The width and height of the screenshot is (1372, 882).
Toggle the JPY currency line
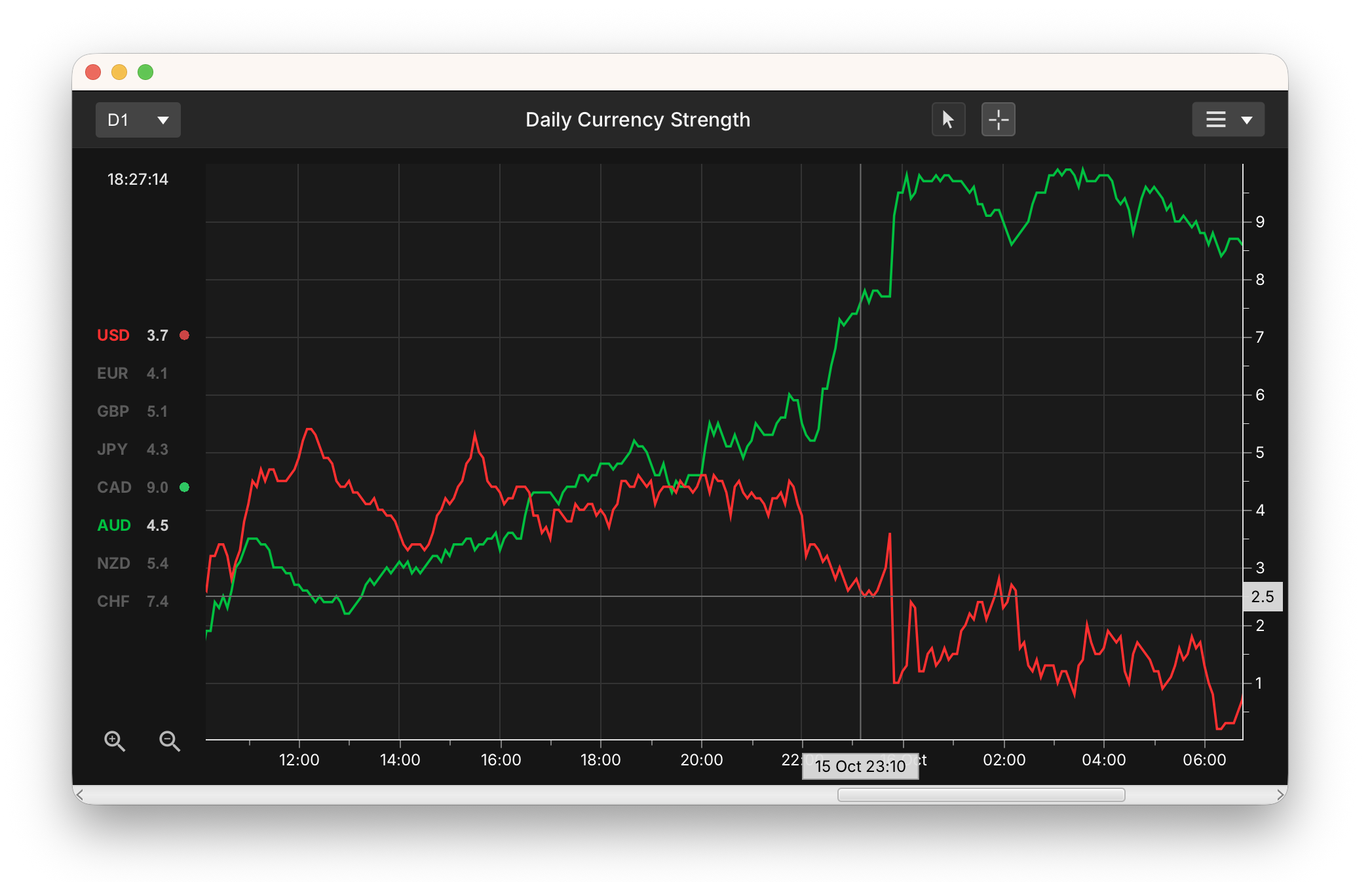(132, 450)
